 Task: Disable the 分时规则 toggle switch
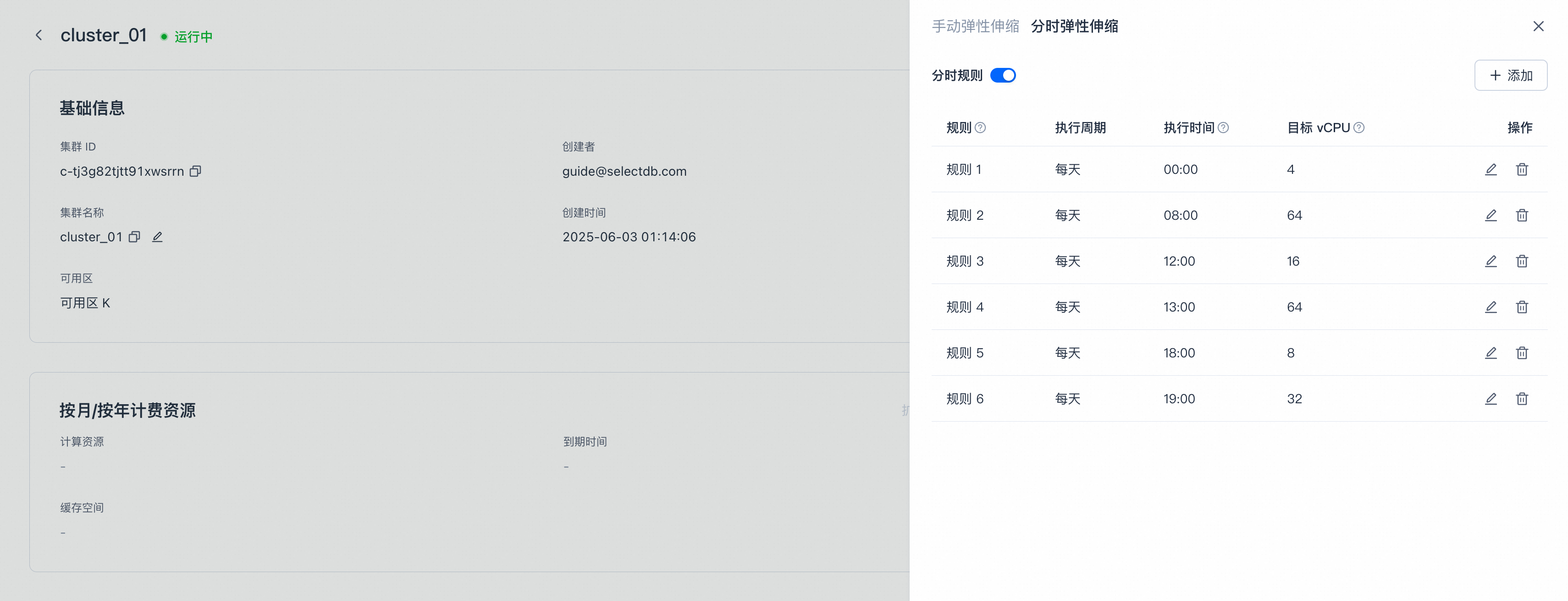click(1003, 76)
